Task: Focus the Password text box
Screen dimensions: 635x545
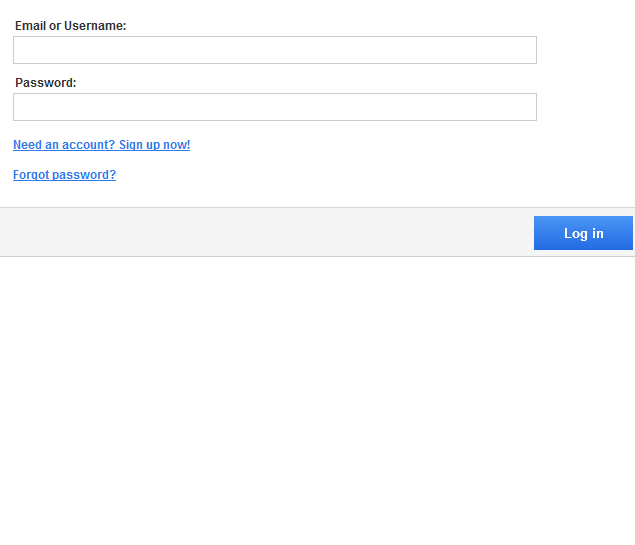Action: (x=274, y=107)
